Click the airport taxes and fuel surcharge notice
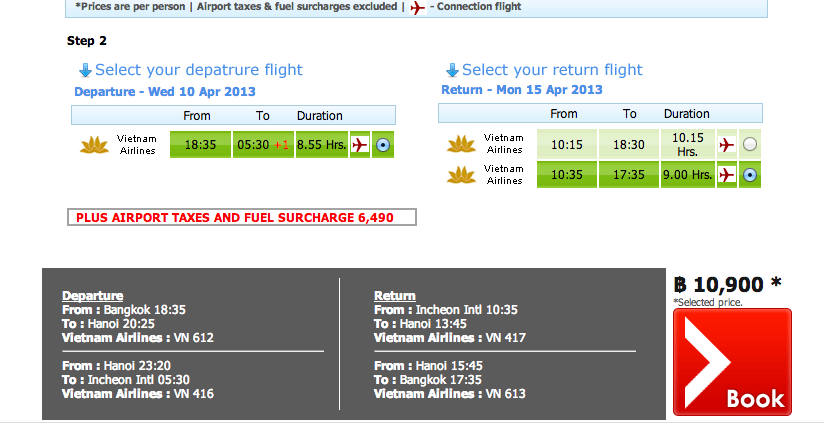 (242, 217)
